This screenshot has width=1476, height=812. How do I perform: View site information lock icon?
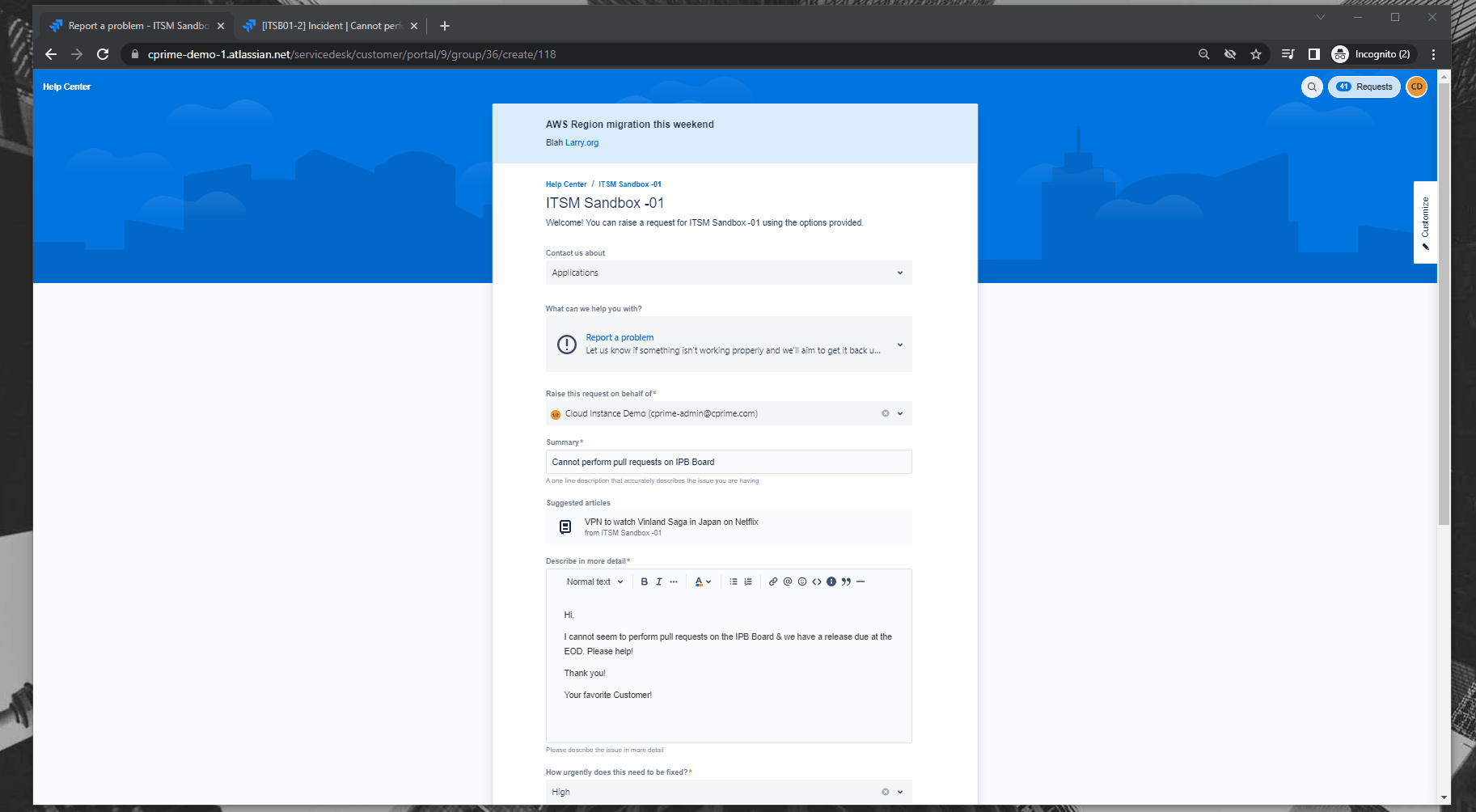tap(135, 54)
